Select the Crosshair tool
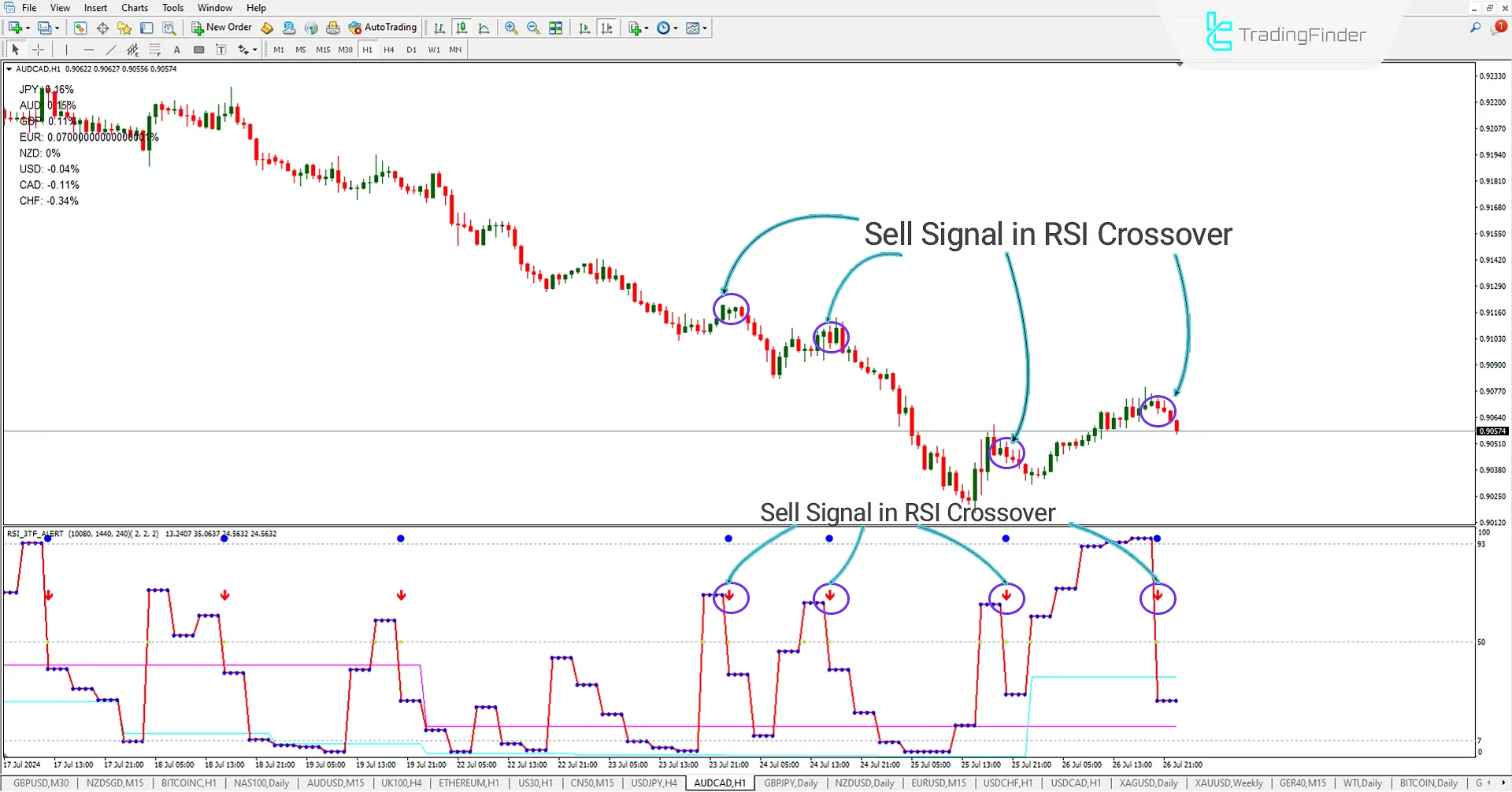The width and height of the screenshot is (1512, 792). coord(38,49)
